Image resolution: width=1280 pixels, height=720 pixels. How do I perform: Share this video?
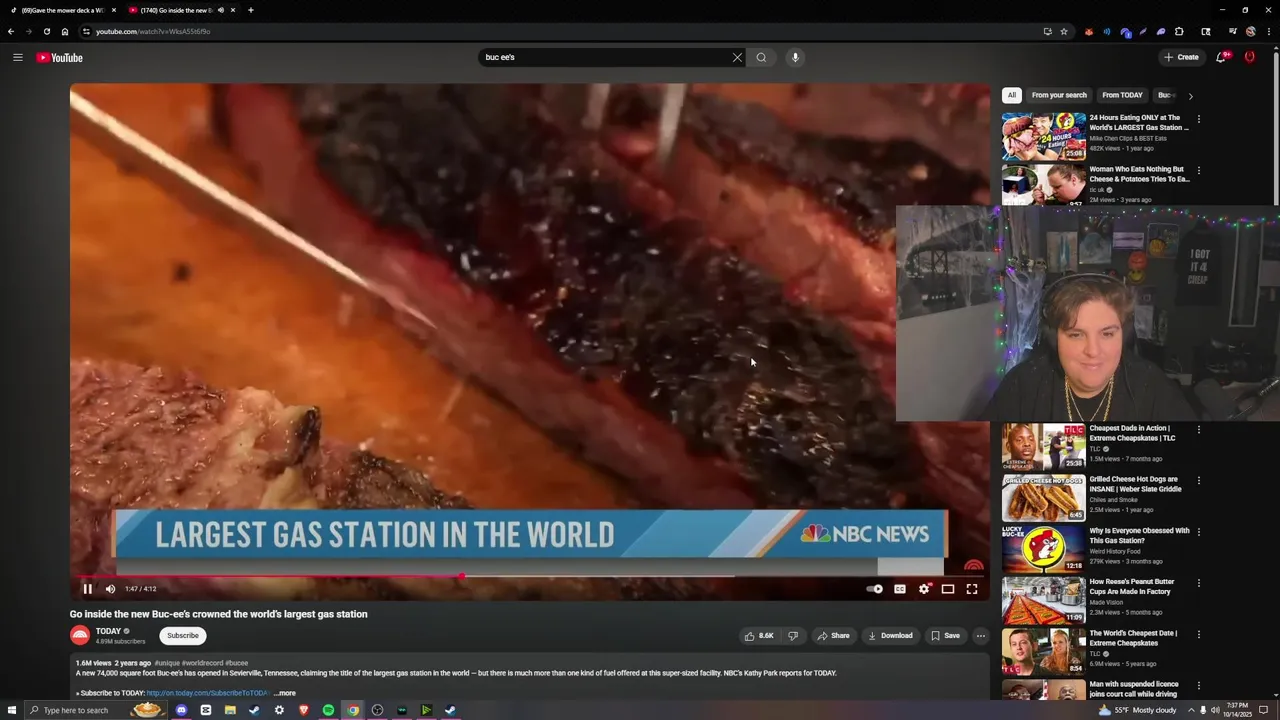[833, 635]
